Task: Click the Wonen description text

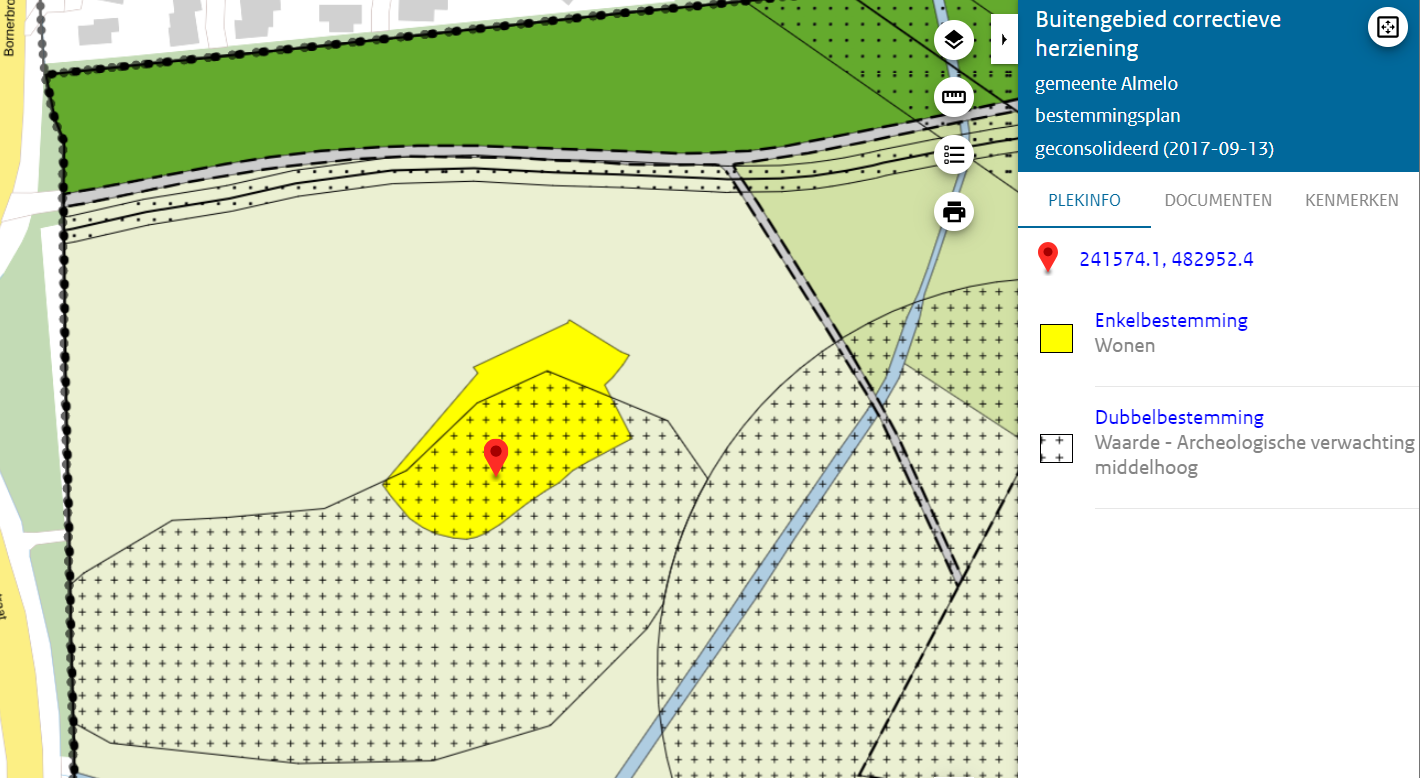Action: [x=1125, y=346]
